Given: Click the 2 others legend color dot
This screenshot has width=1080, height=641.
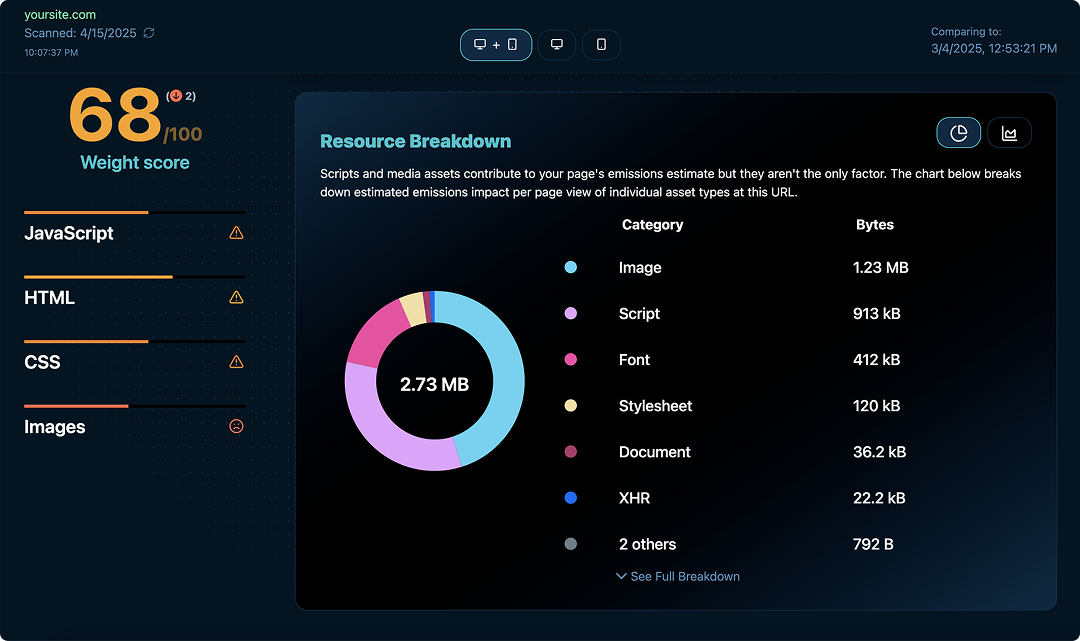Looking at the screenshot, I should [570, 544].
